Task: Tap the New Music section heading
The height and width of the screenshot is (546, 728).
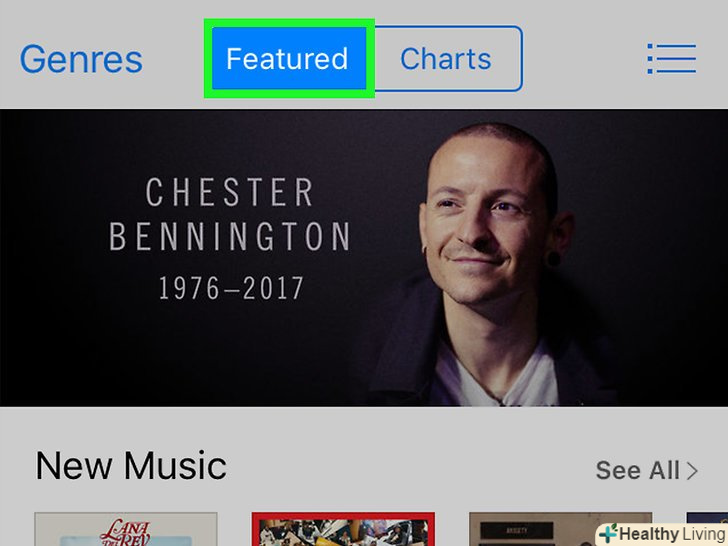Action: pos(131,465)
